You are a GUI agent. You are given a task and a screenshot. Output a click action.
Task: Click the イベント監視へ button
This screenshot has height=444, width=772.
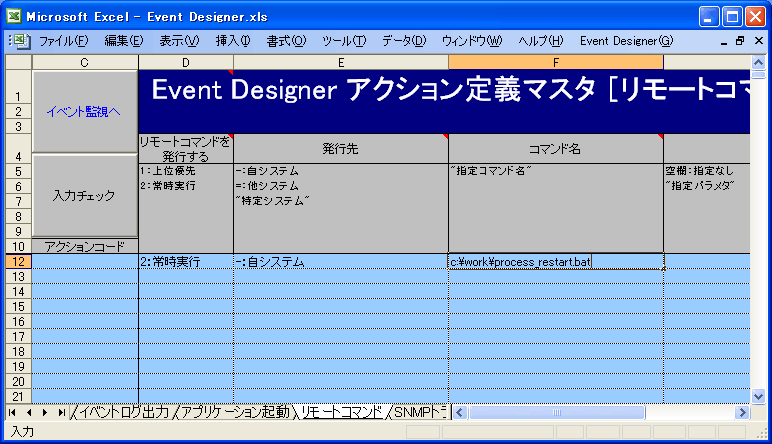click(x=85, y=112)
